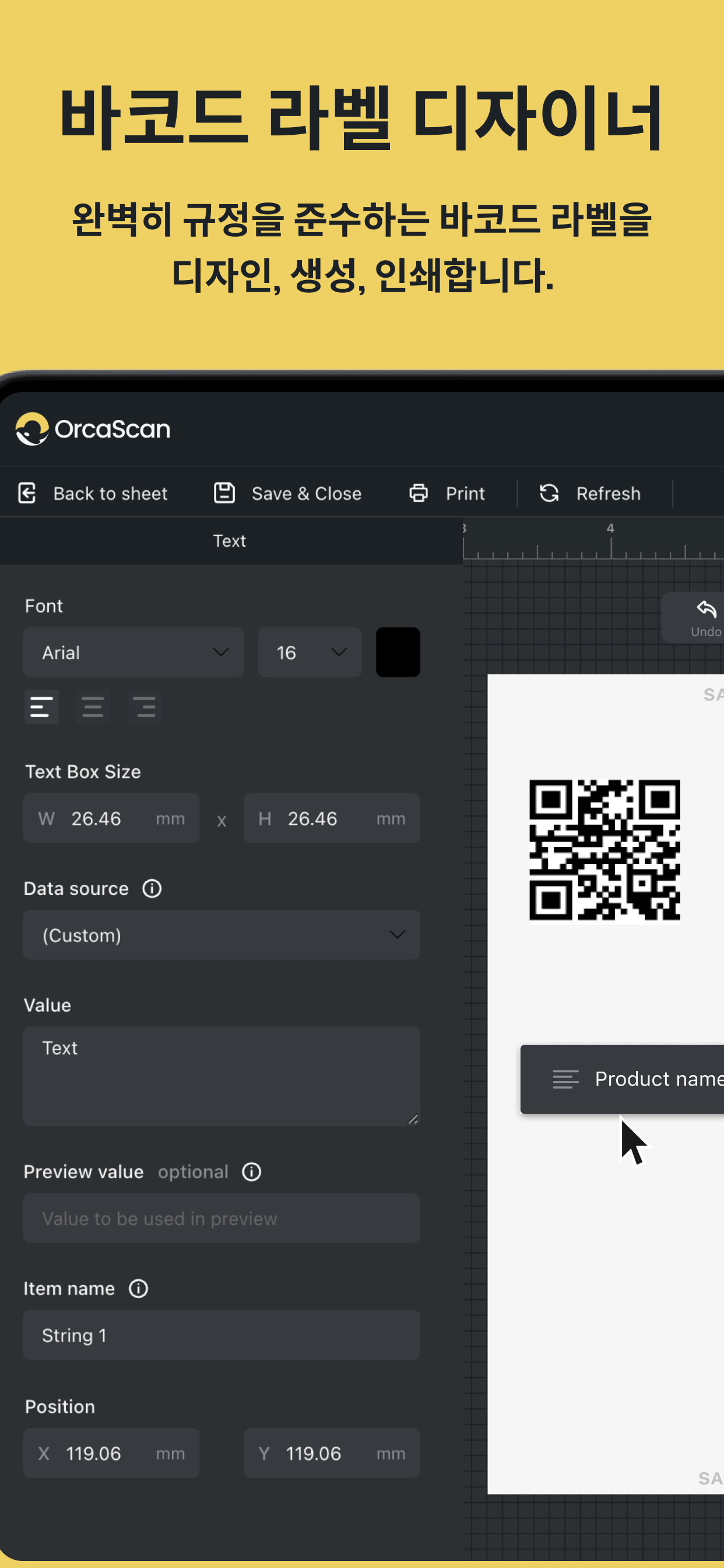
Task: Open the Arial font dropdown
Action: click(133, 653)
